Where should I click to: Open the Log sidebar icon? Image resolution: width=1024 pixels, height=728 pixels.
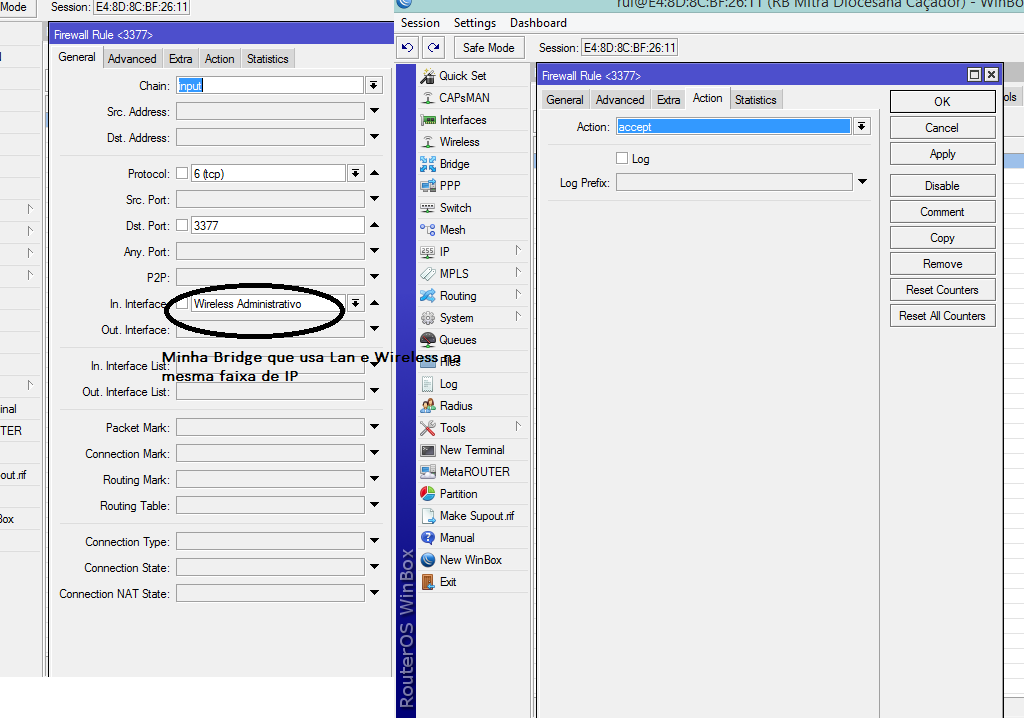(x=428, y=384)
